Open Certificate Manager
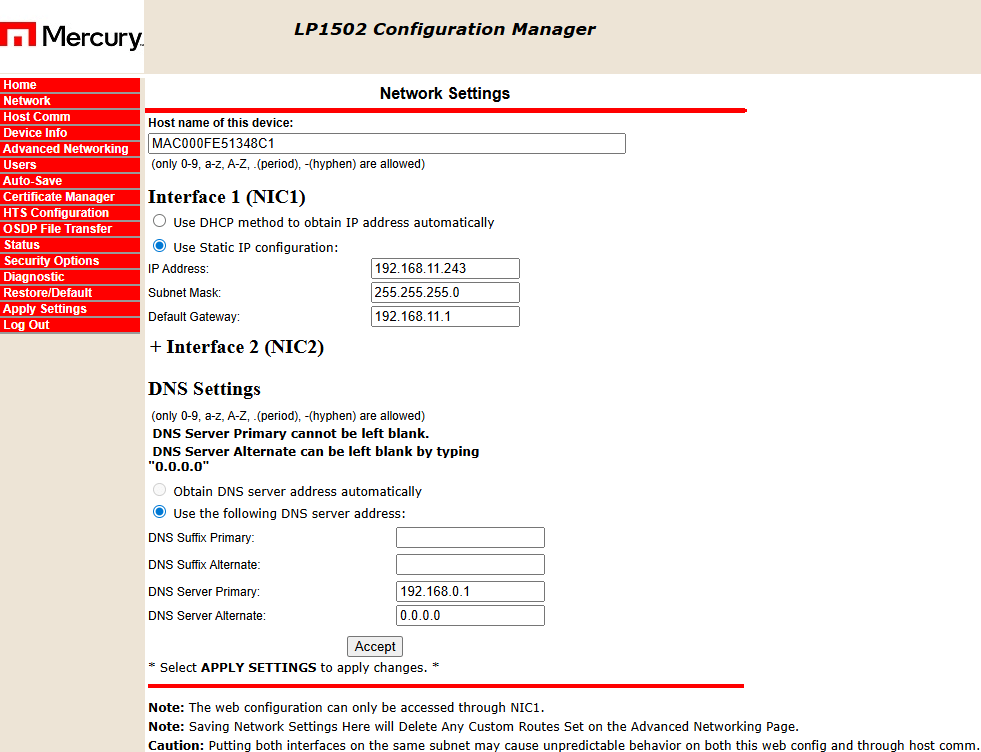This screenshot has width=981, height=752. pos(69,197)
